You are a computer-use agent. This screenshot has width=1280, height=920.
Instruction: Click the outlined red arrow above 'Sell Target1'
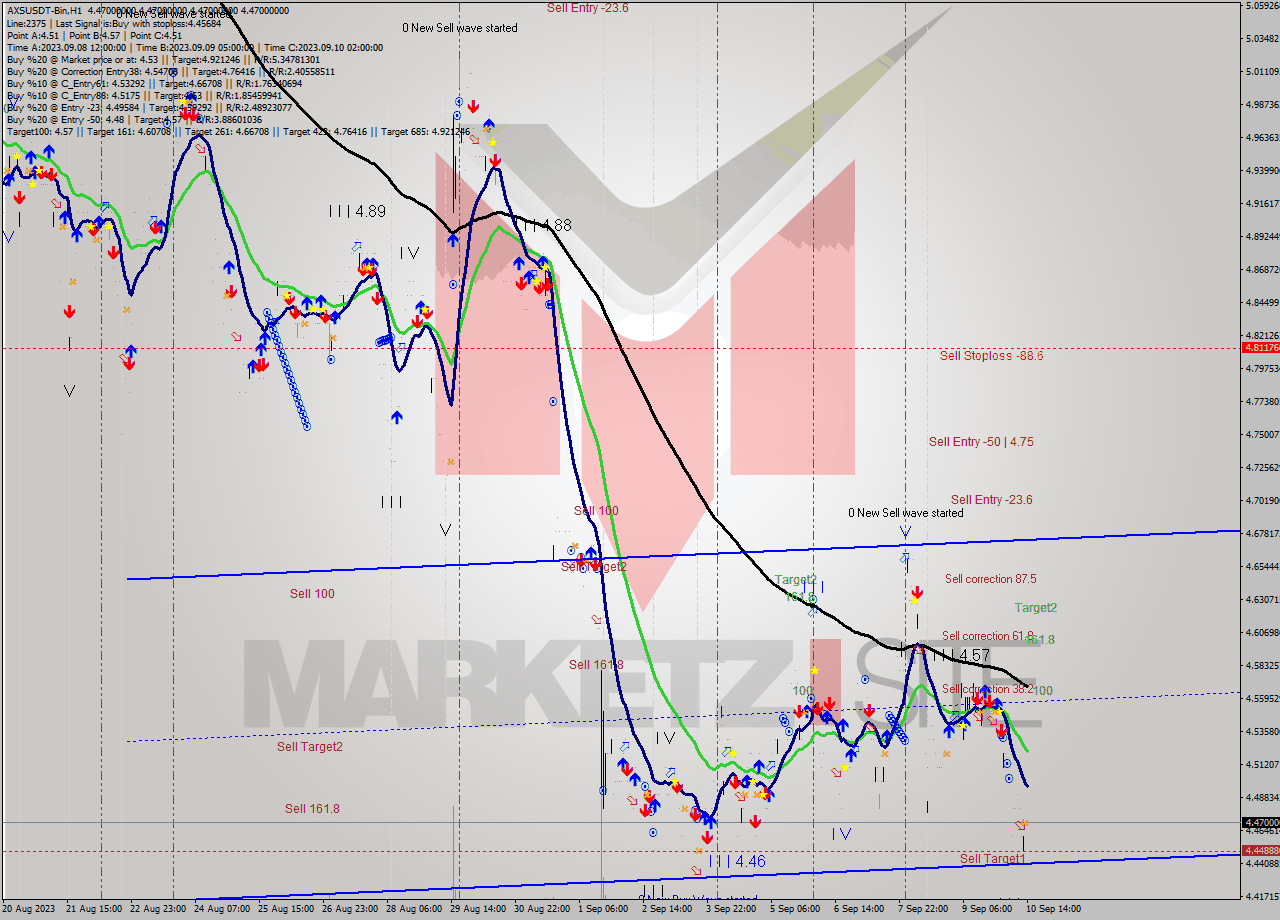click(1021, 825)
